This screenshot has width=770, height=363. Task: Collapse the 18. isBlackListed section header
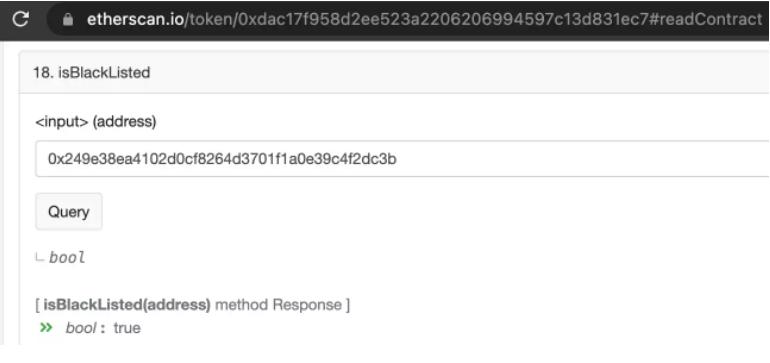[x=394, y=73]
